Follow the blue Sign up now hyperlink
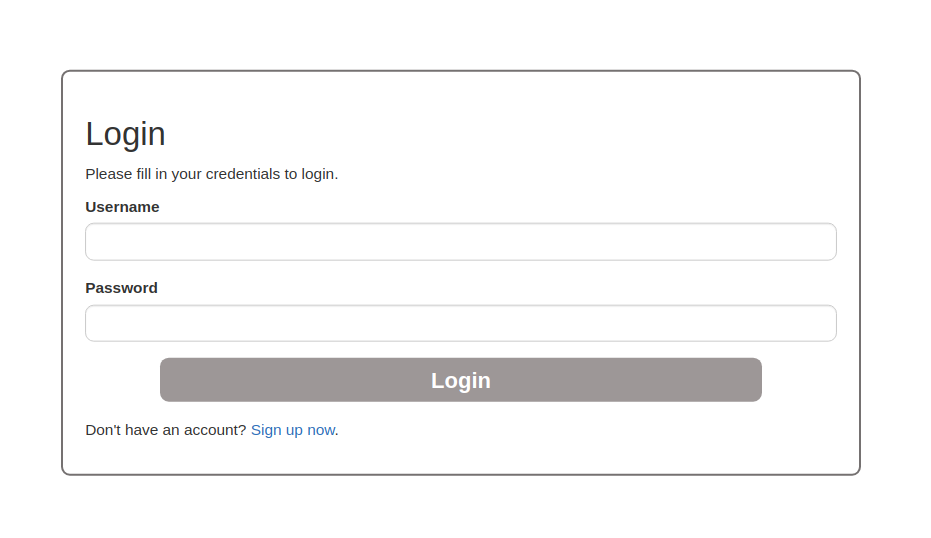 pyautogui.click(x=293, y=430)
